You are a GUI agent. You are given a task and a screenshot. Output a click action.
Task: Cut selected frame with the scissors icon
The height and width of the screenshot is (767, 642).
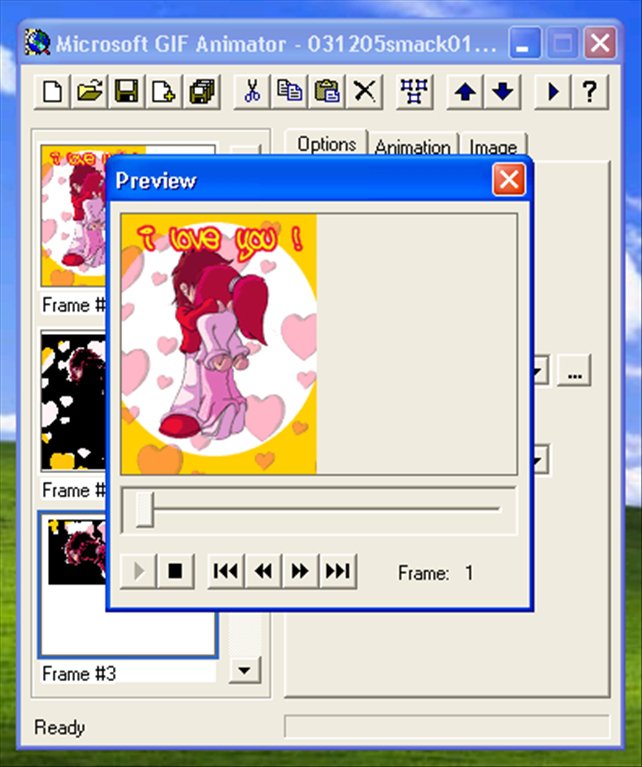pyautogui.click(x=252, y=91)
